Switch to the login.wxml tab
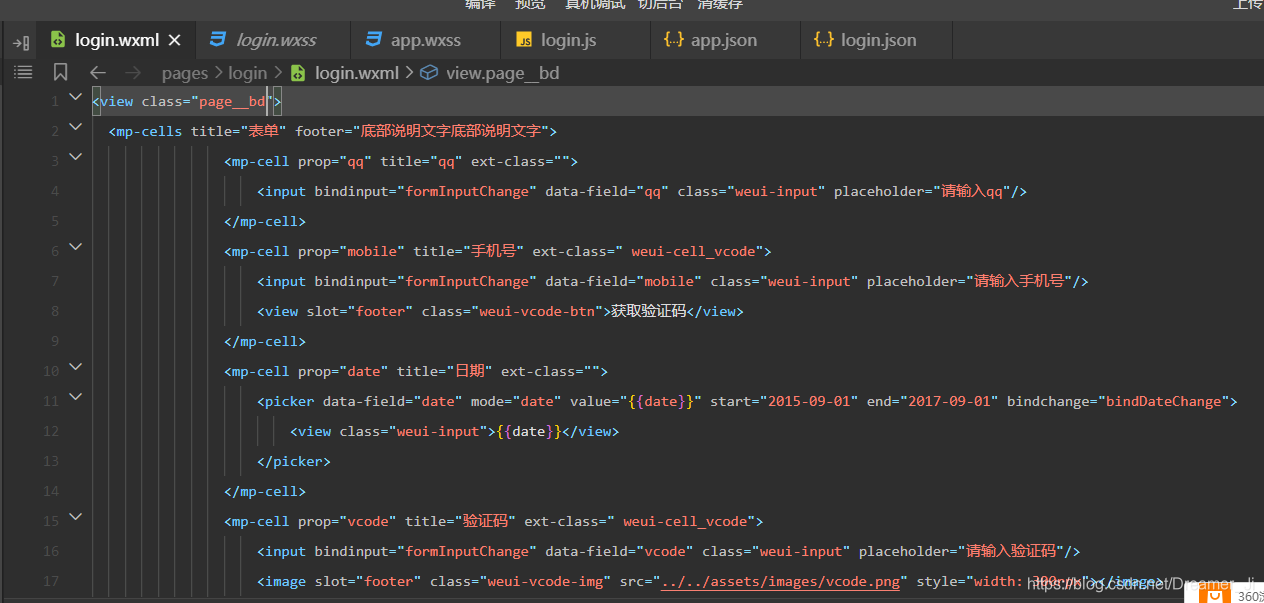 click(116, 40)
